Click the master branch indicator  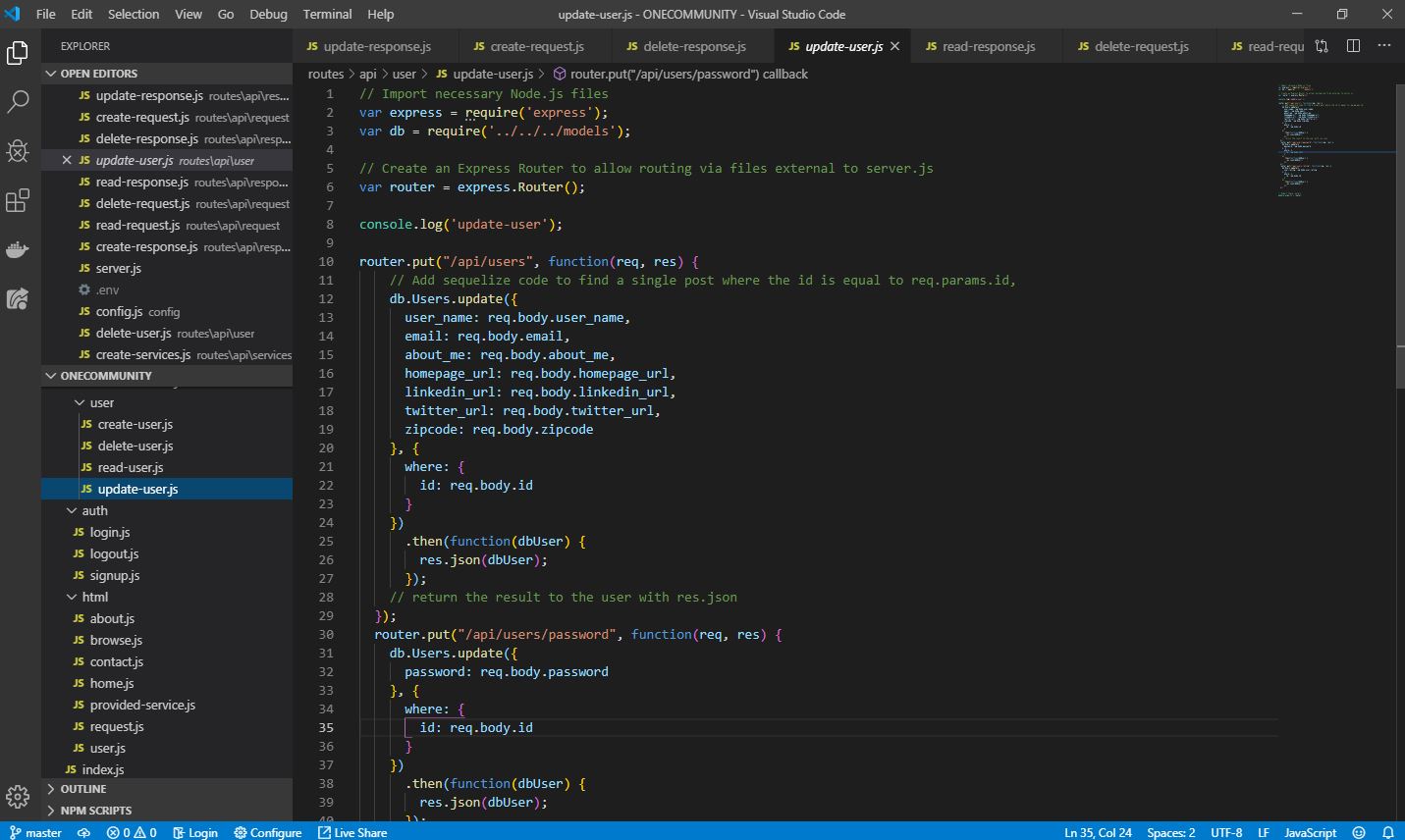[x=35, y=832]
